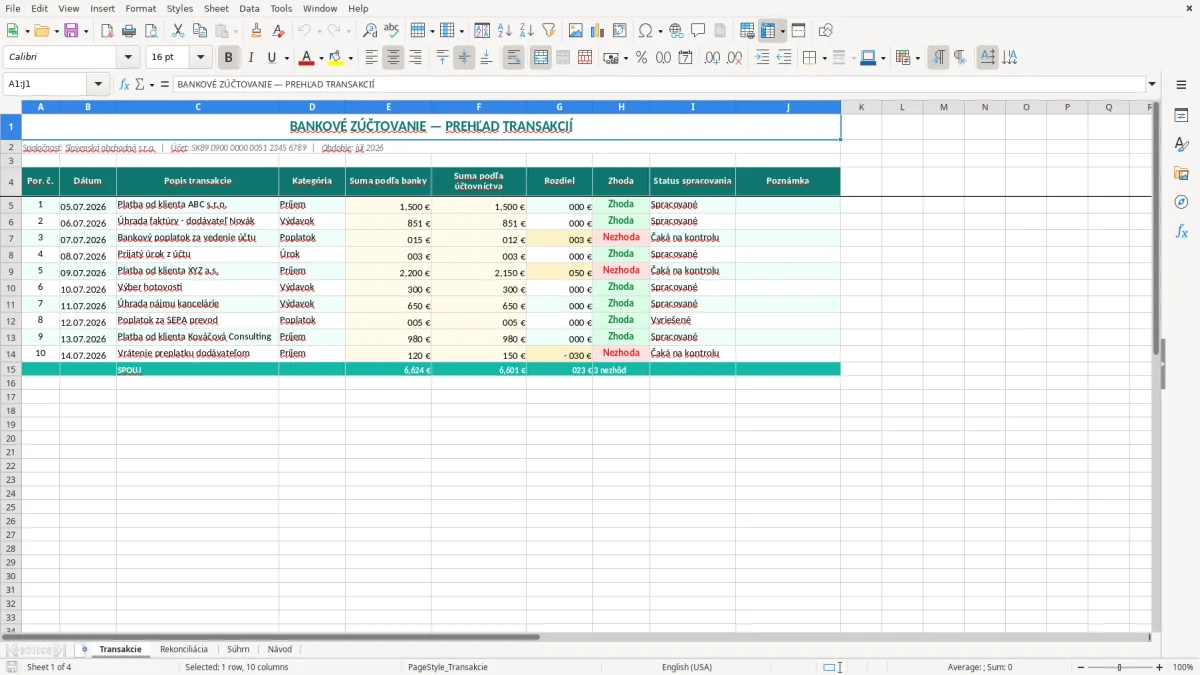This screenshot has height=675, width=1200.
Task: Open the Tools menu
Action: 281,8
